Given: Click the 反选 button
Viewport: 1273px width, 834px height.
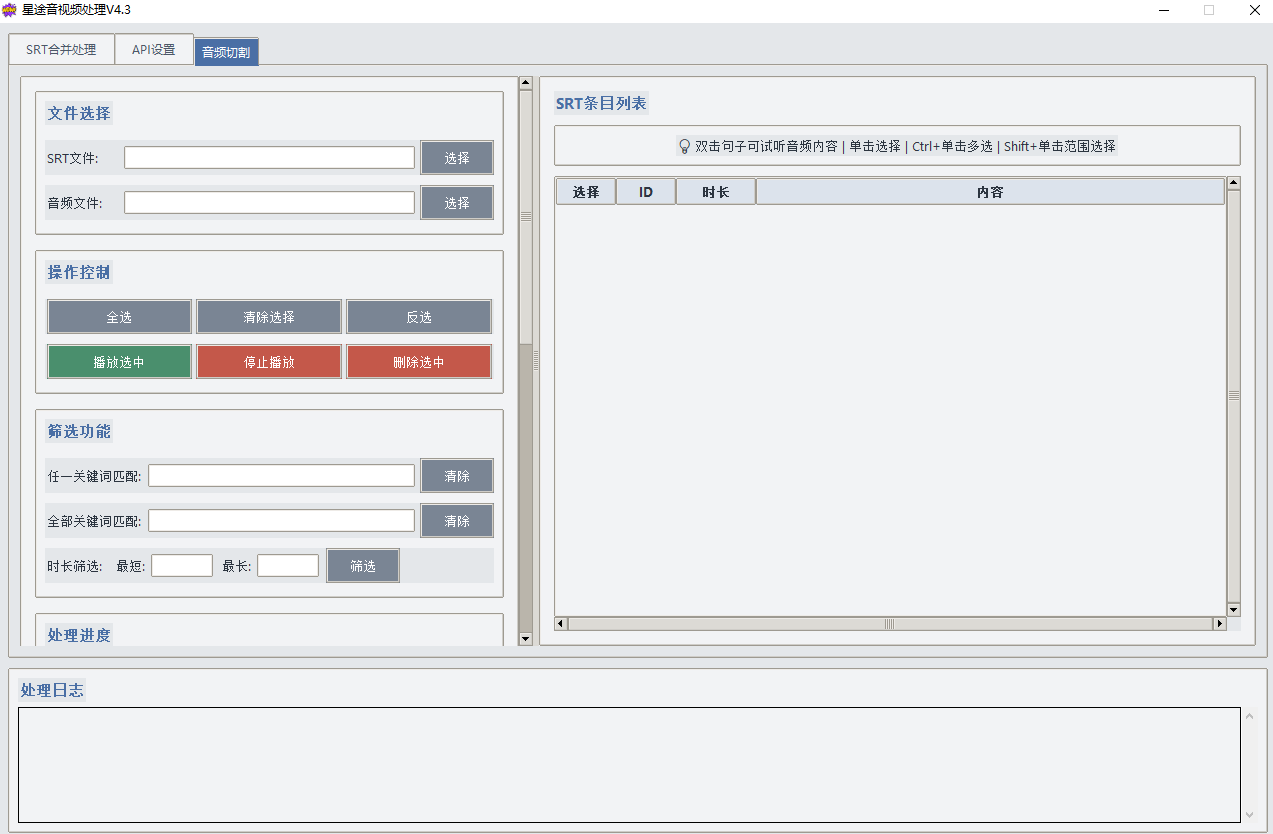Looking at the screenshot, I should (x=419, y=317).
